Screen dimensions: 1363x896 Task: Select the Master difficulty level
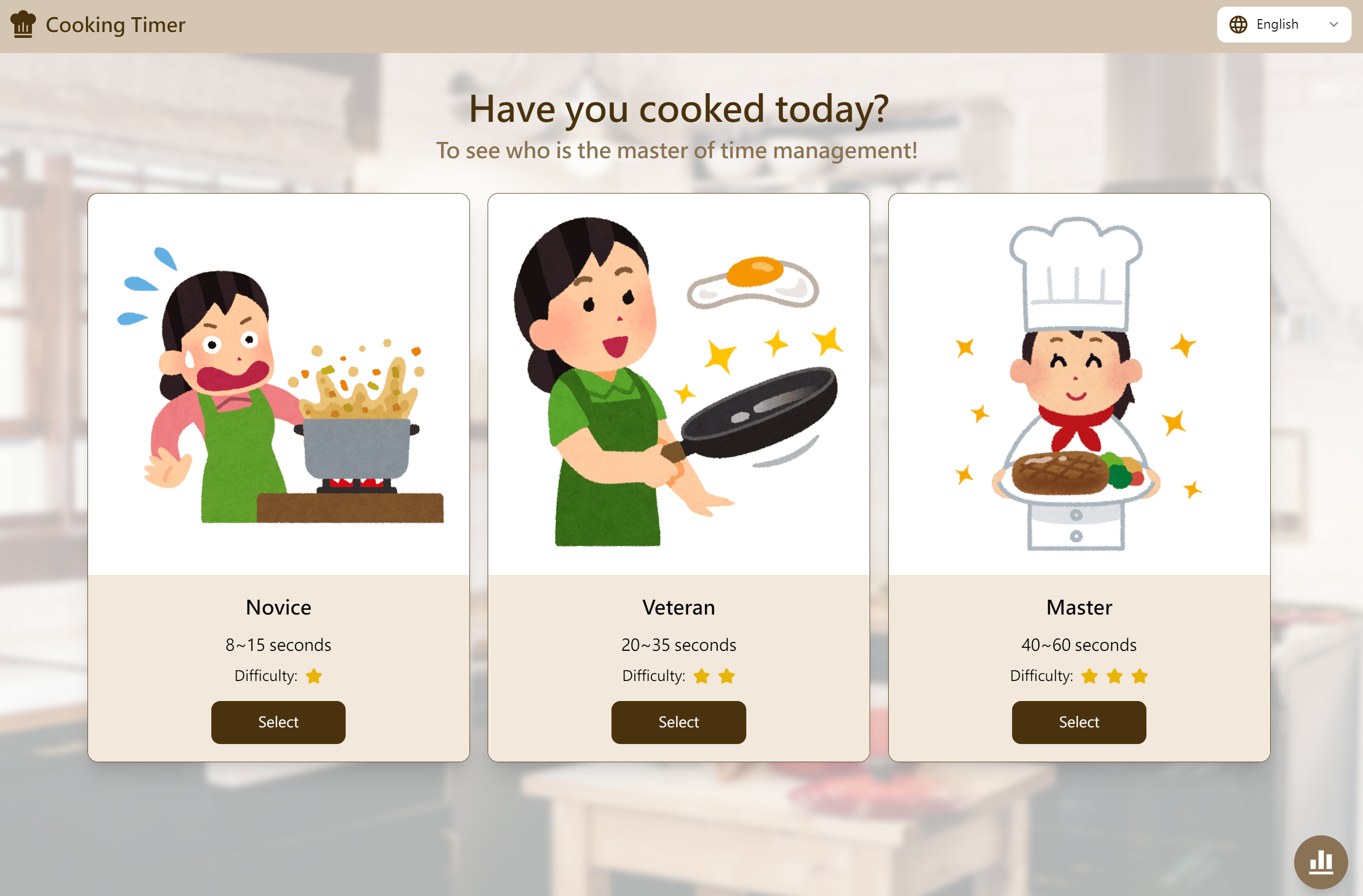coord(1079,722)
